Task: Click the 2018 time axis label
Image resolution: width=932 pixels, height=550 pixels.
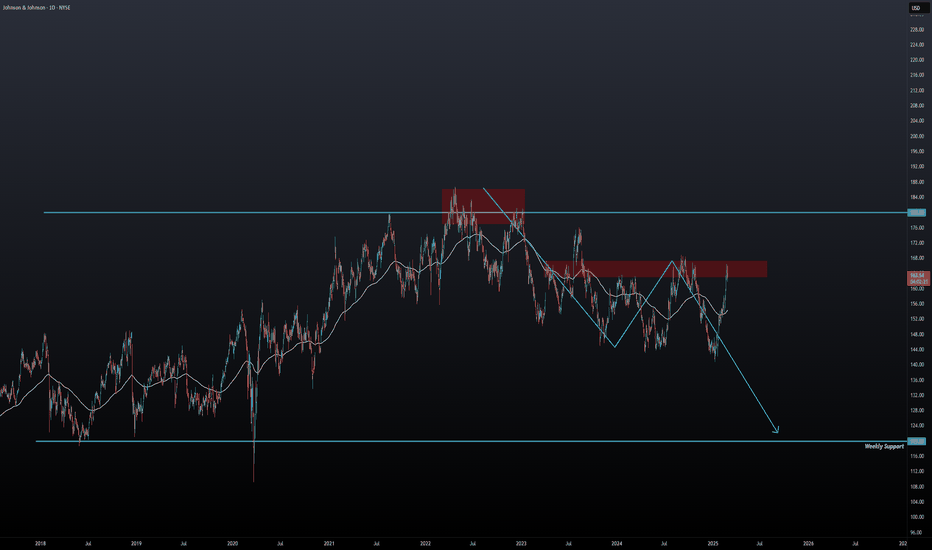Action: (40, 543)
